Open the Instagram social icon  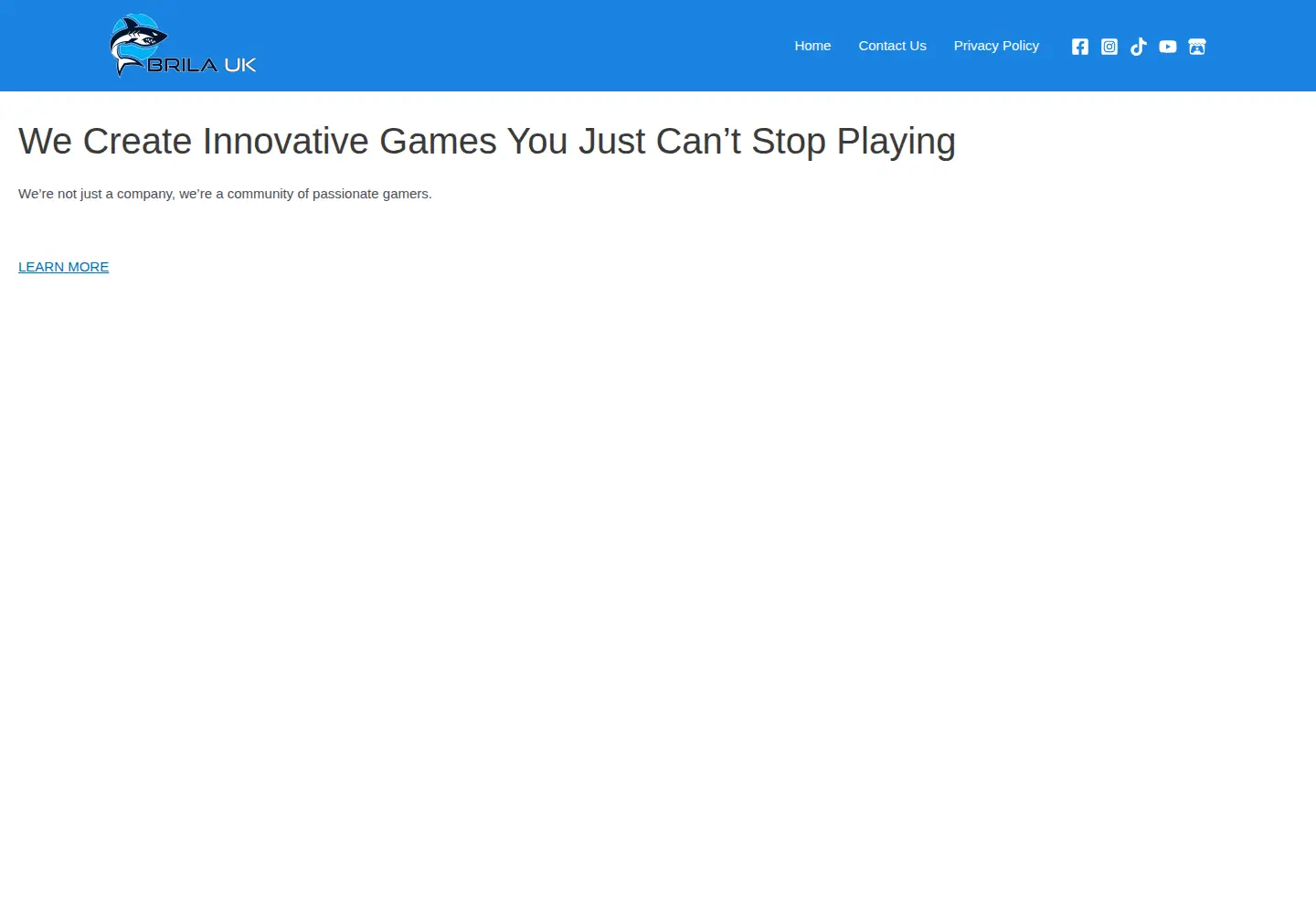pyautogui.click(x=1109, y=47)
